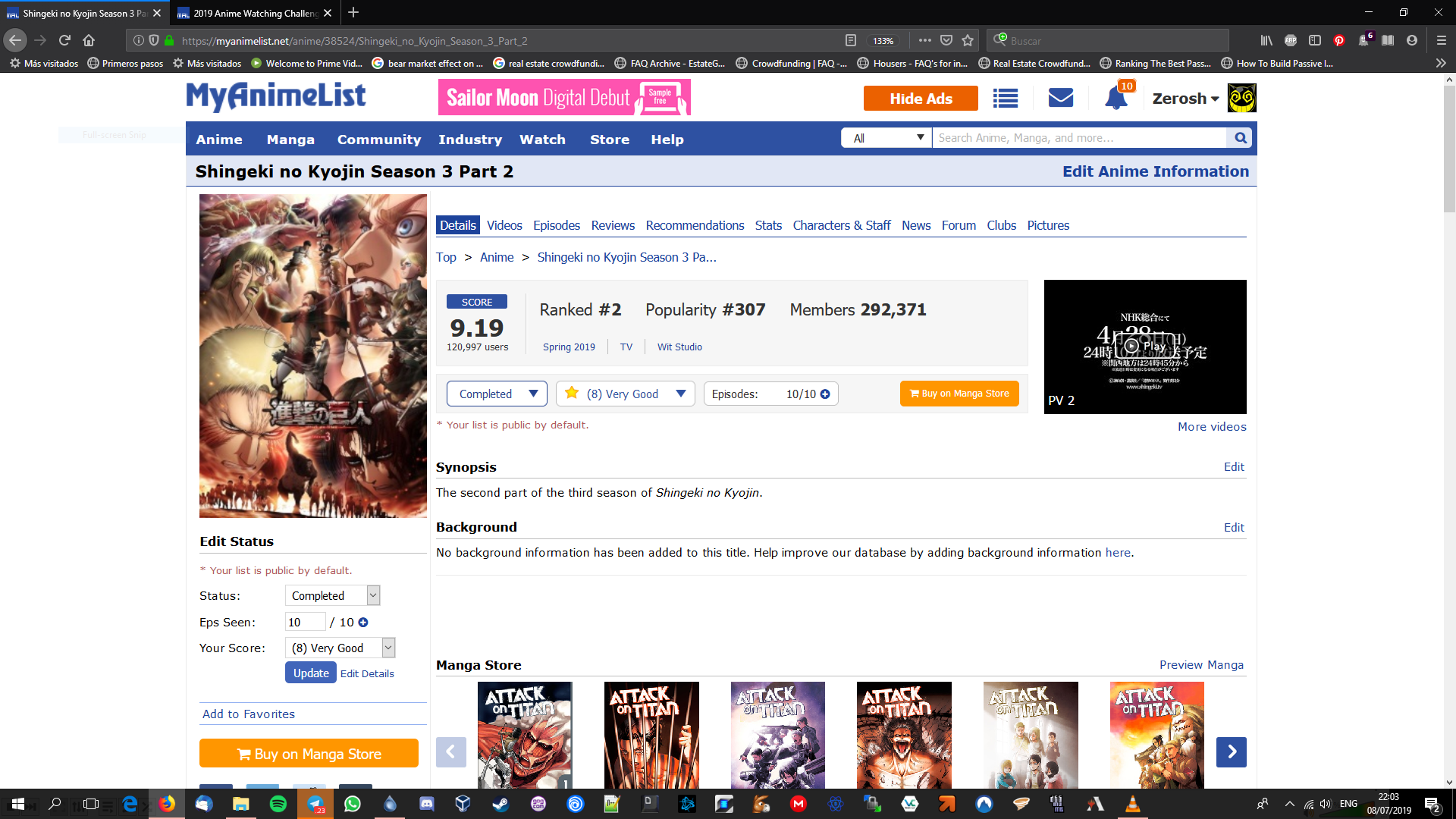
Task: Click the Add to Favorites link
Action: pyautogui.click(x=248, y=714)
